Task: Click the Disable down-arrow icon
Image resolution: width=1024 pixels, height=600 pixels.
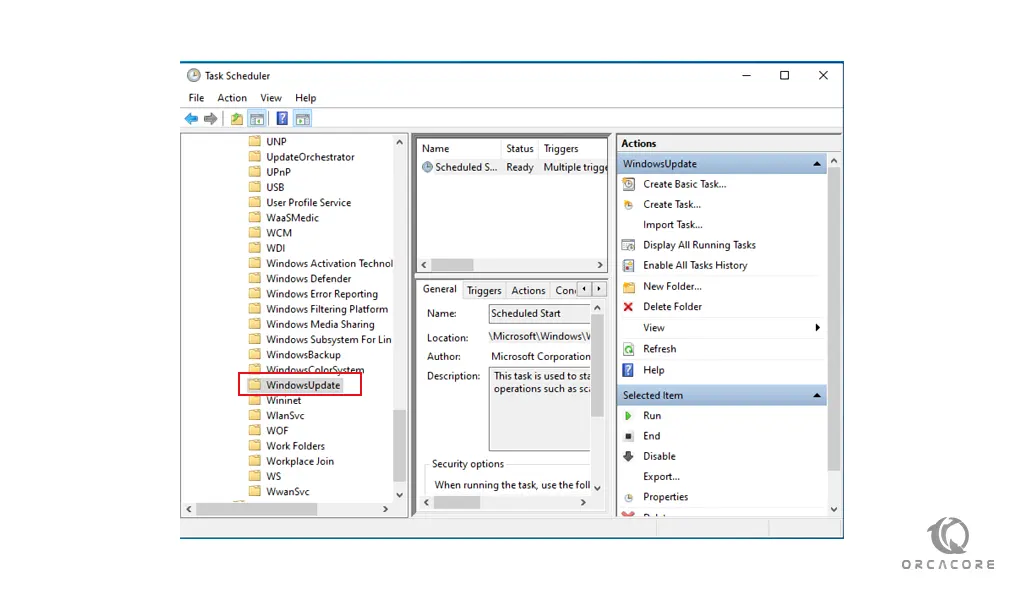Action: (x=628, y=456)
